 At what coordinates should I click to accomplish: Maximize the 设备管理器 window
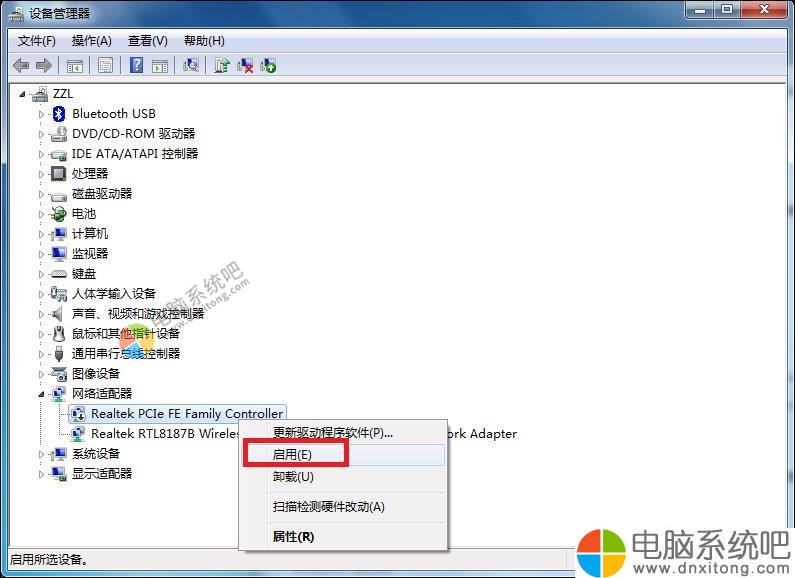(x=727, y=10)
